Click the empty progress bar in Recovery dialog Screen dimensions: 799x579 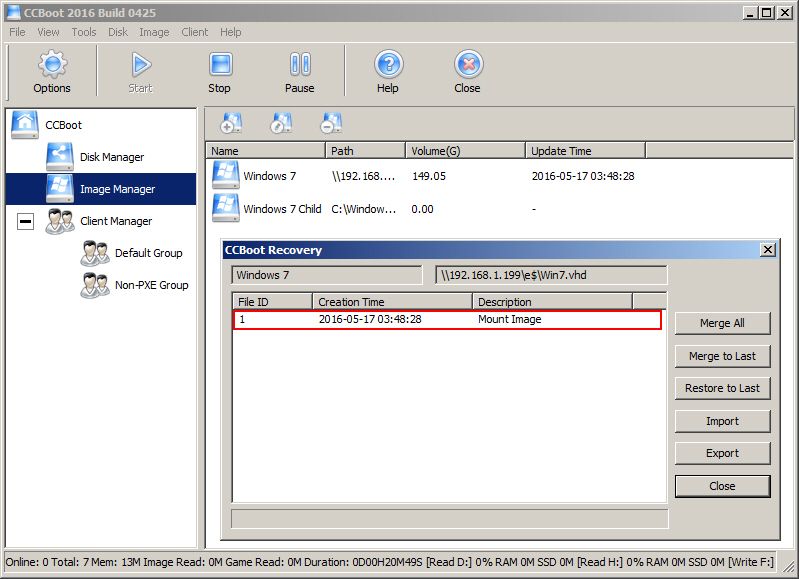click(x=449, y=518)
